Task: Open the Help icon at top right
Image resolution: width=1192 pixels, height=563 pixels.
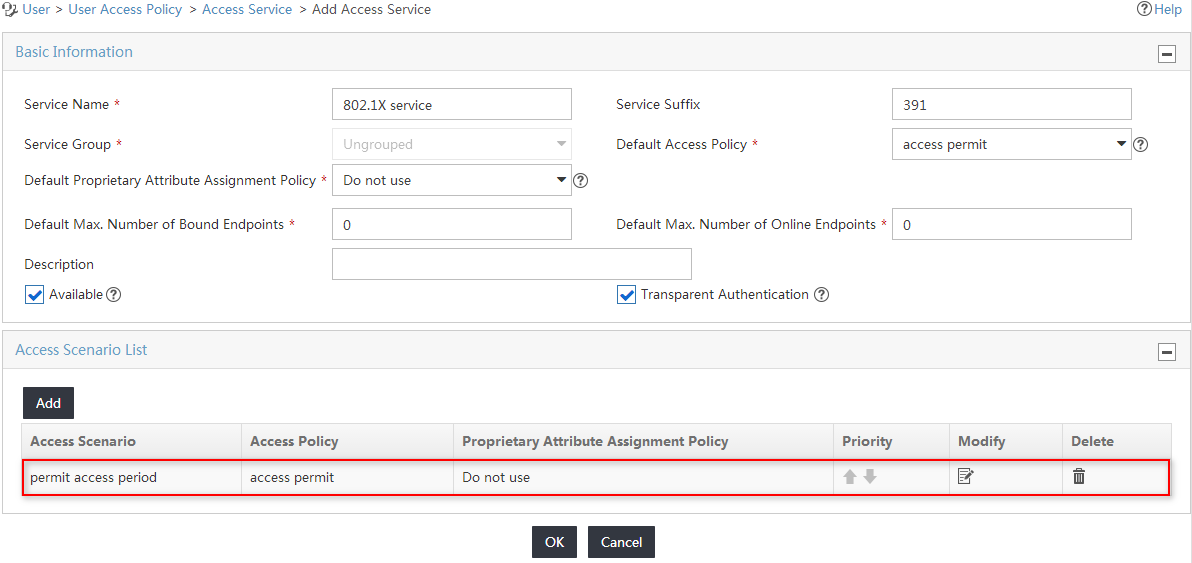Action: tap(1144, 9)
